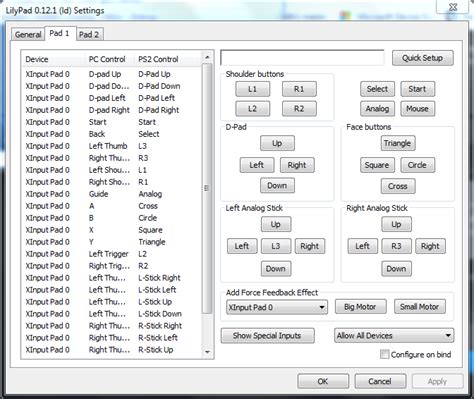The image size is (474, 399).
Task: Select the Back to Select binding row
Action: click(112, 134)
